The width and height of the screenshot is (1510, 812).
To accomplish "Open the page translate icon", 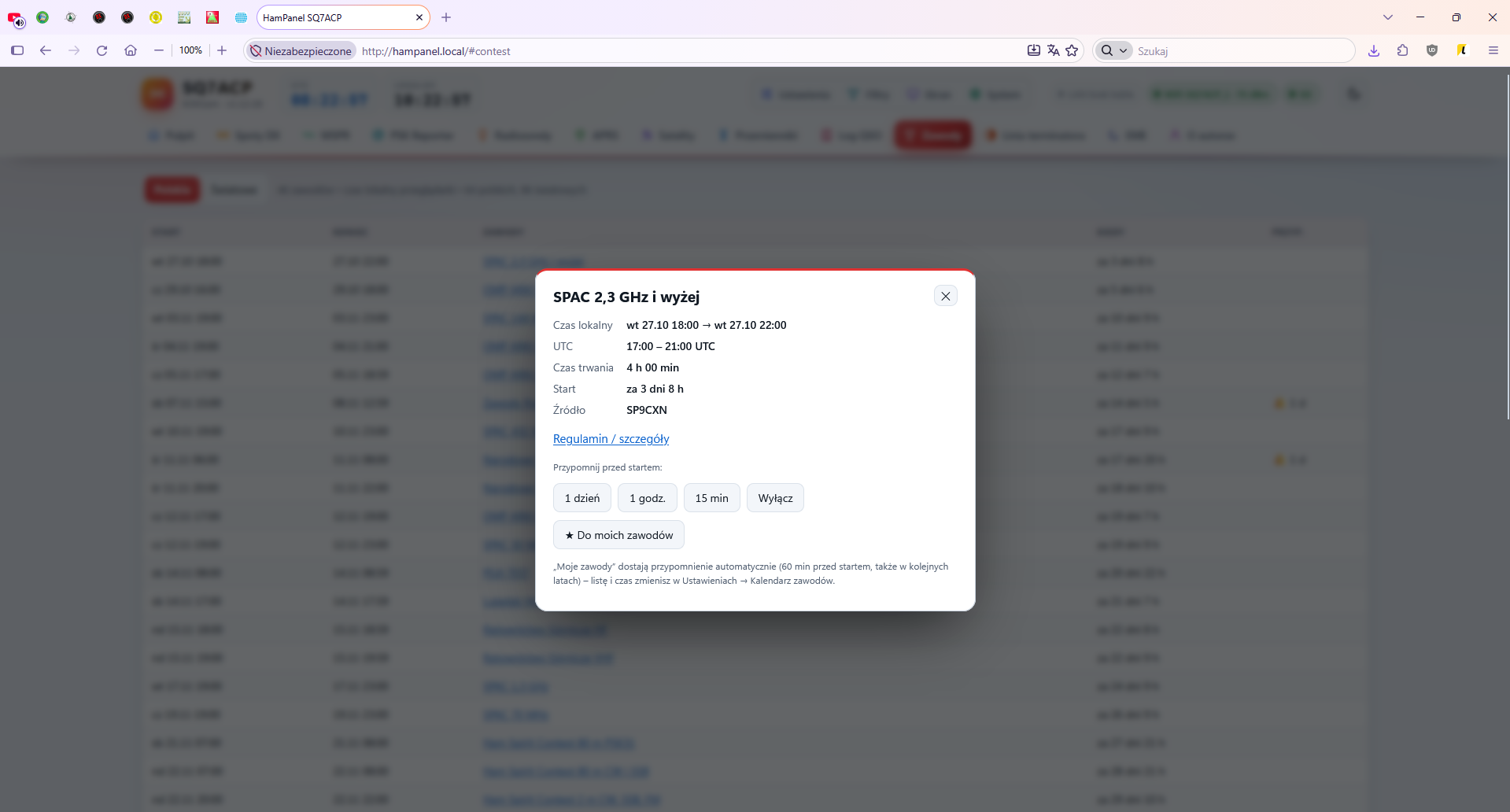I will point(1053,50).
